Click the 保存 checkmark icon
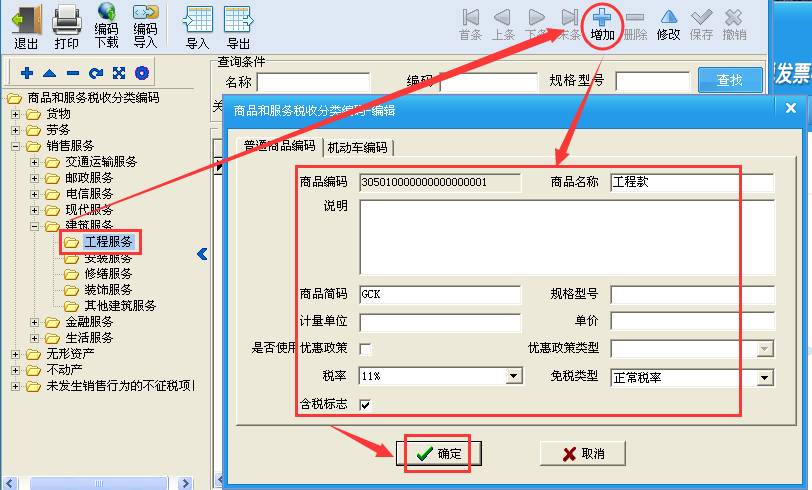 701,18
